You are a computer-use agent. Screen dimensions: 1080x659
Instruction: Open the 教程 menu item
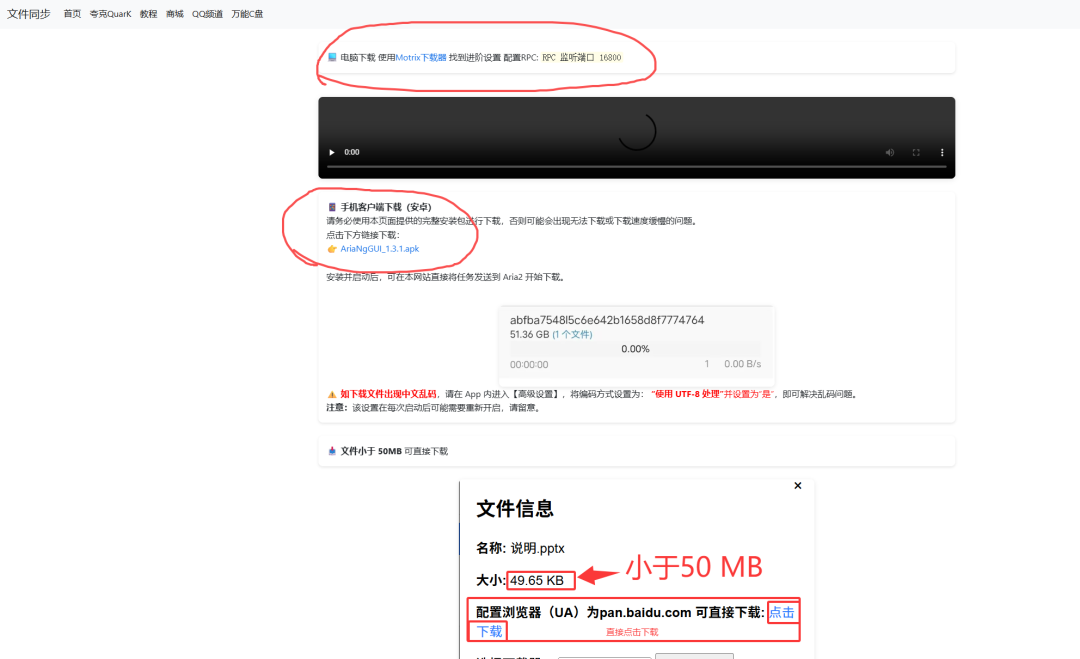pyautogui.click(x=148, y=14)
